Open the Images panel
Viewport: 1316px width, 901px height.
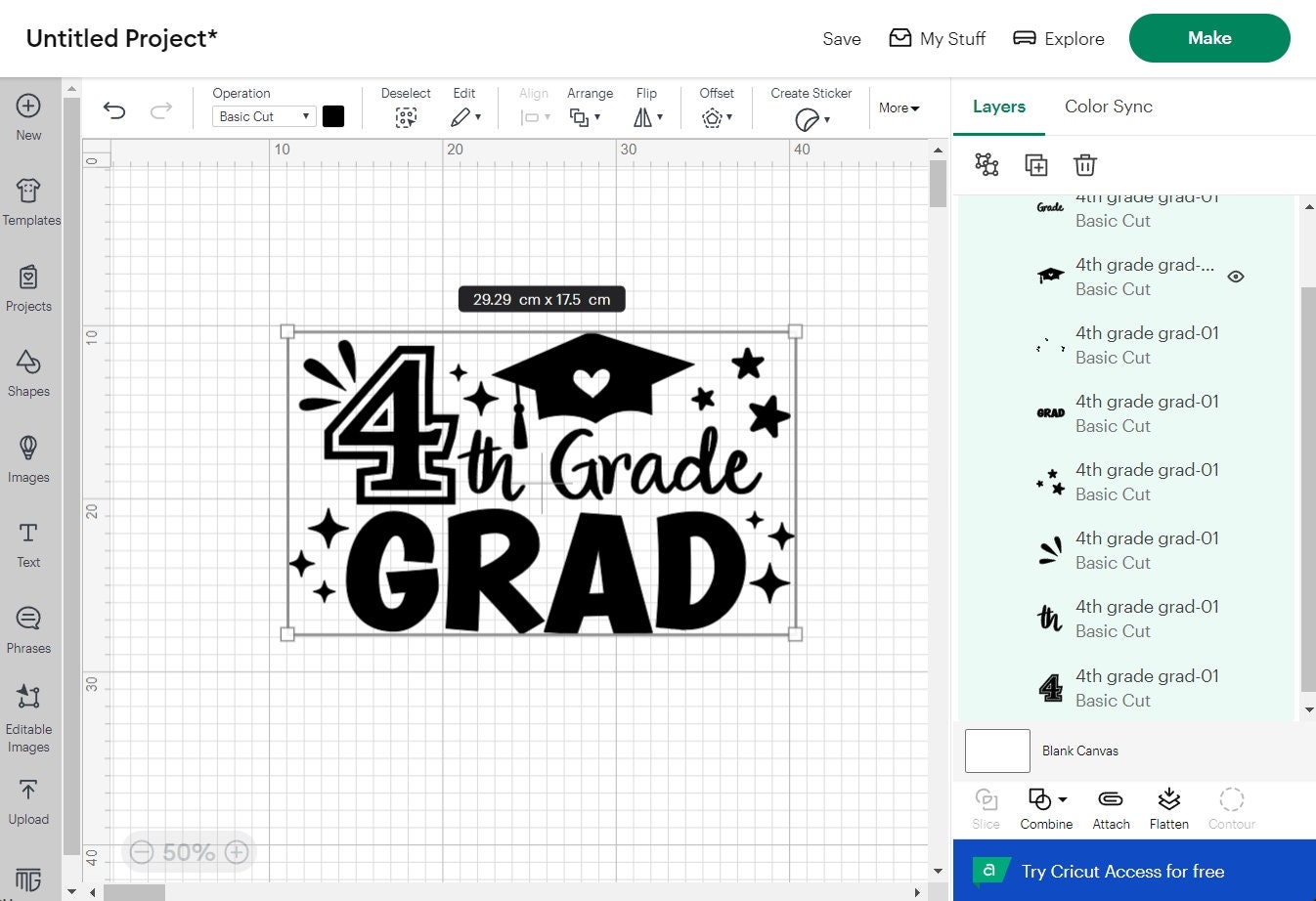pyautogui.click(x=28, y=458)
